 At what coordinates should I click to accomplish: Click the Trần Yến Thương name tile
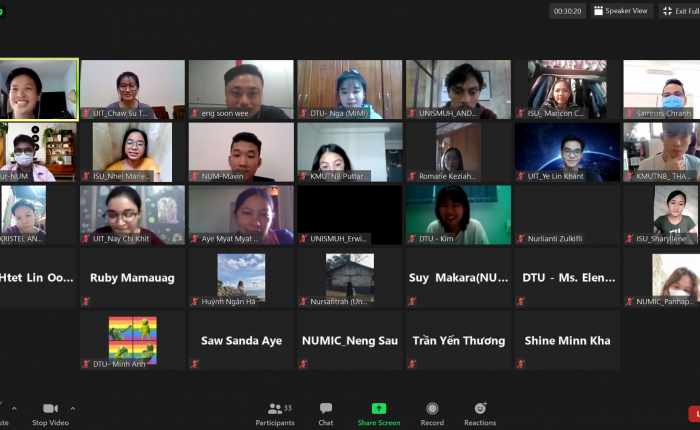tap(458, 341)
